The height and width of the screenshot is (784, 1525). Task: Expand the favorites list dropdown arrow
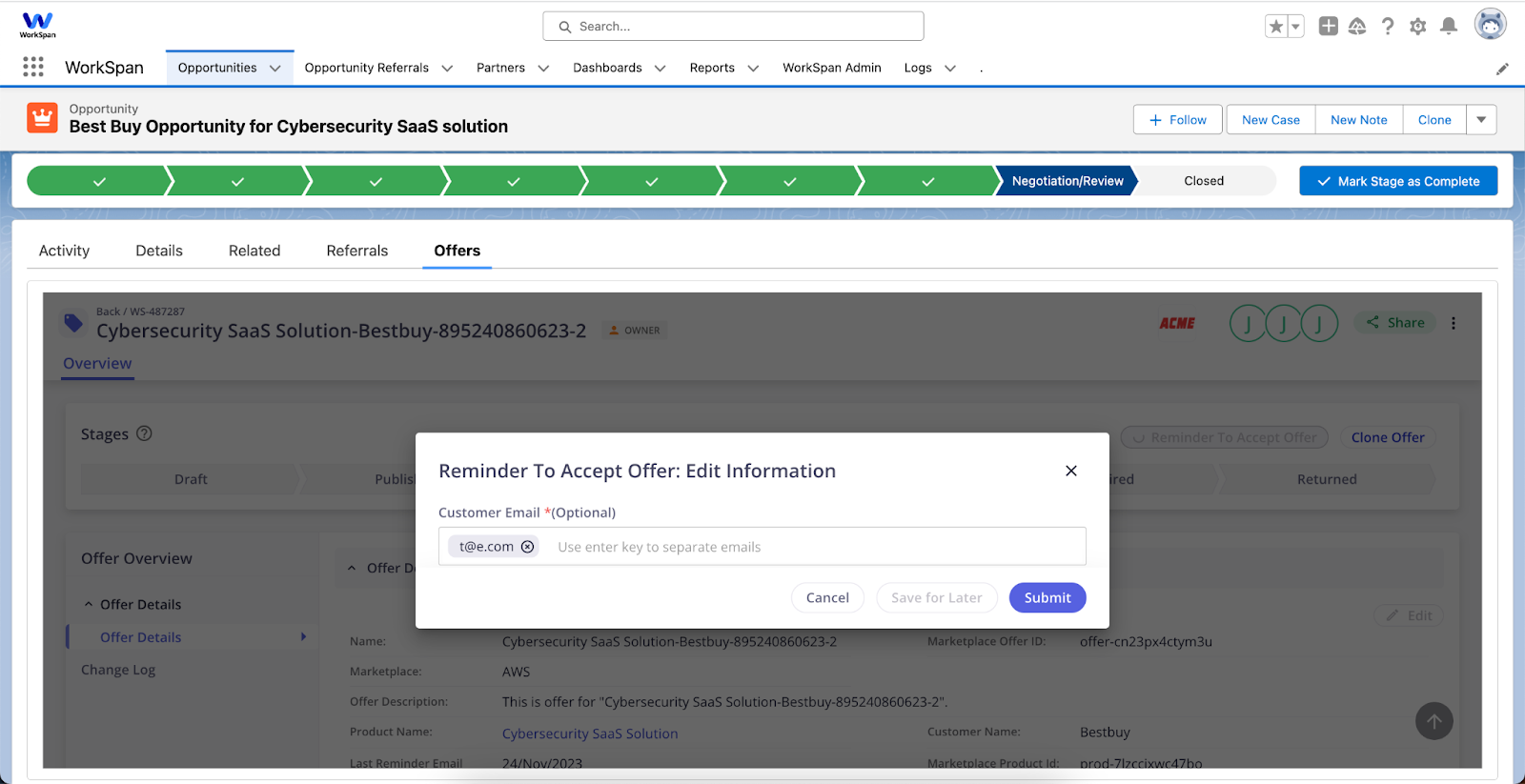(x=1296, y=27)
